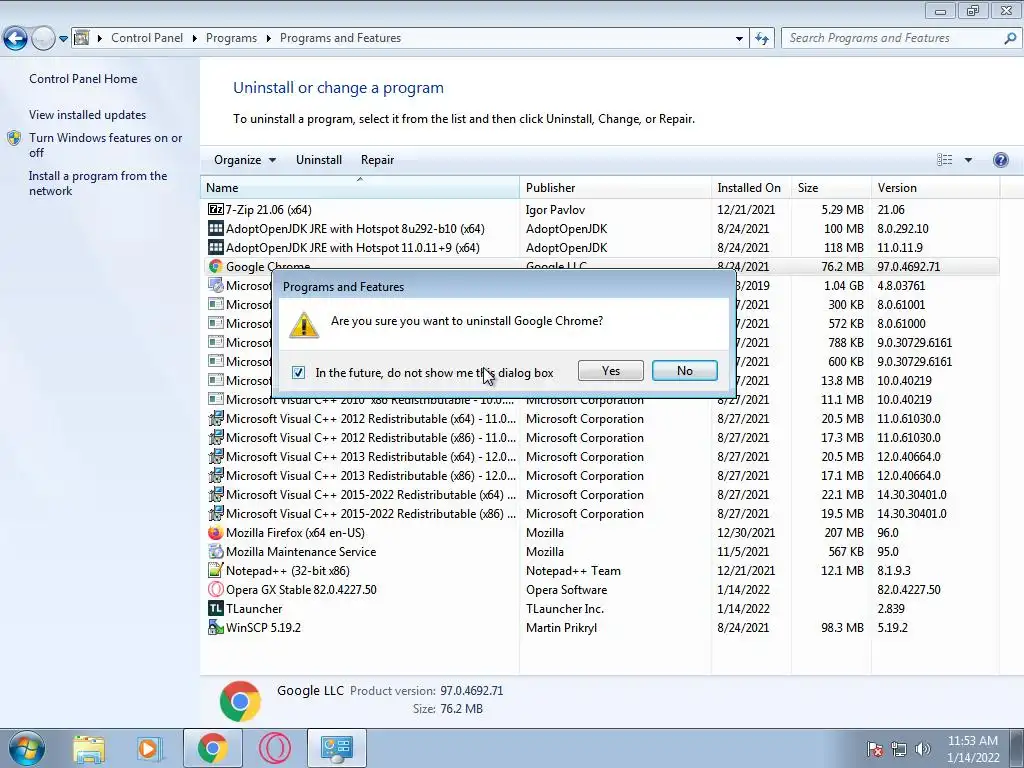This screenshot has height=768, width=1024.
Task: Select the 207 MB size cell for Firefox
Action: point(844,533)
